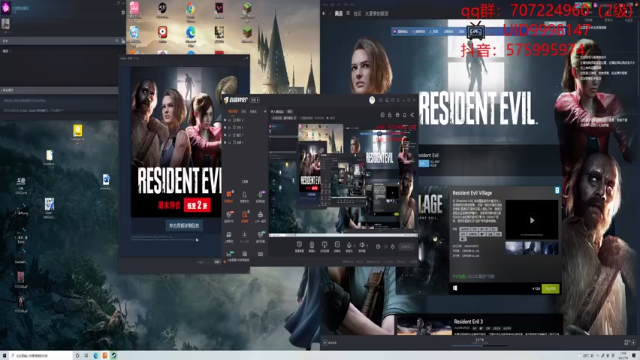This screenshot has height=360, width=640.
Task: Click the share icon in streaming app header
Action: click(x=412, y=115)
